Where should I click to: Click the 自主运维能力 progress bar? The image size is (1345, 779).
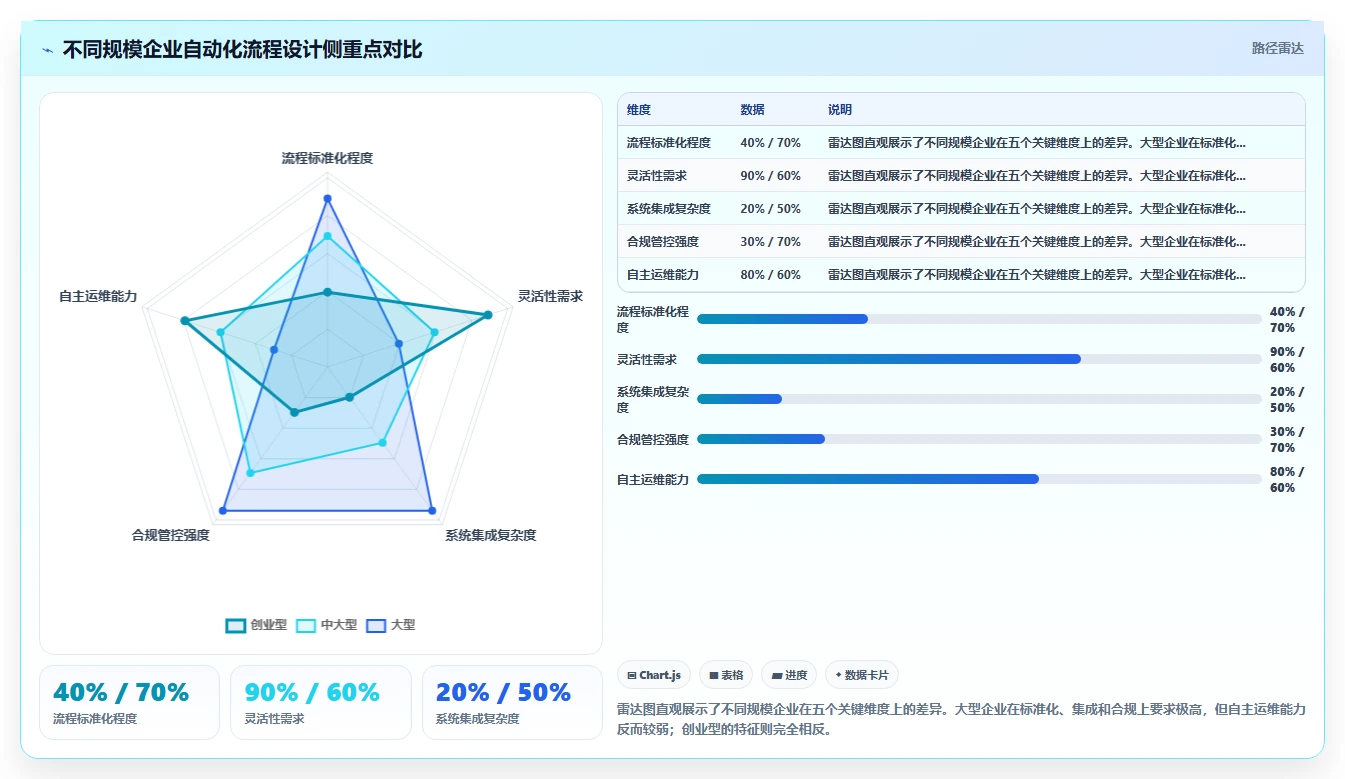[x=979, y=479]
